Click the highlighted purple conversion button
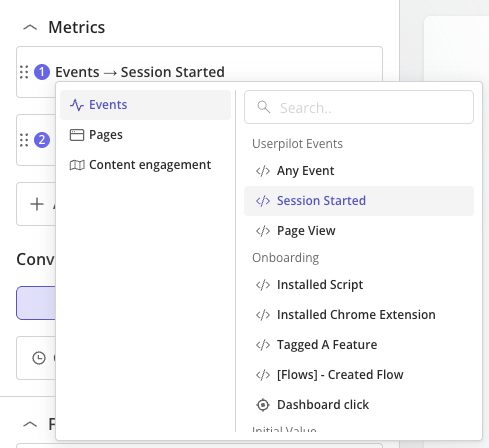 36,303
